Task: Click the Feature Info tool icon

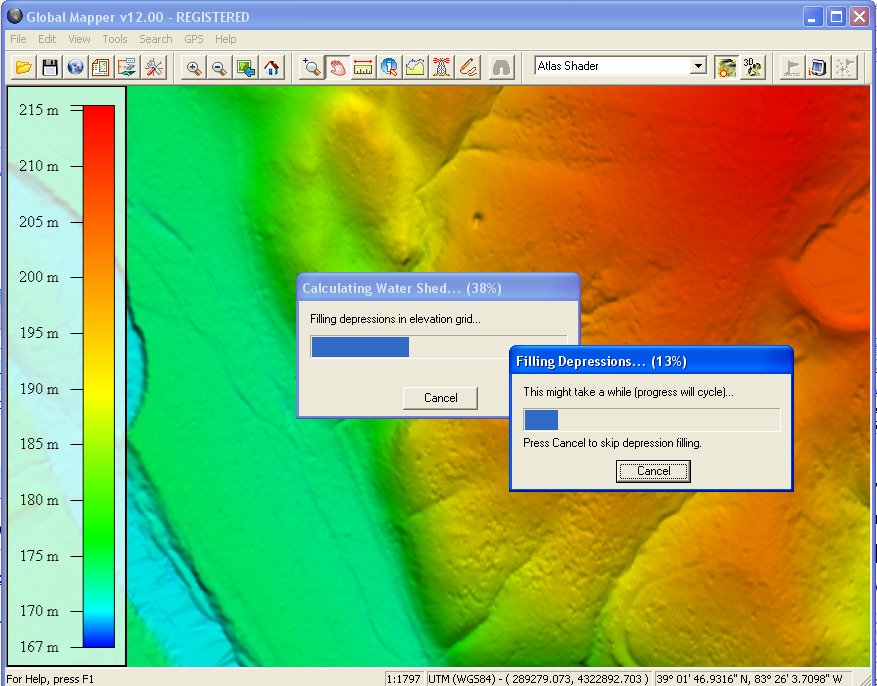Action: (389, 67)
